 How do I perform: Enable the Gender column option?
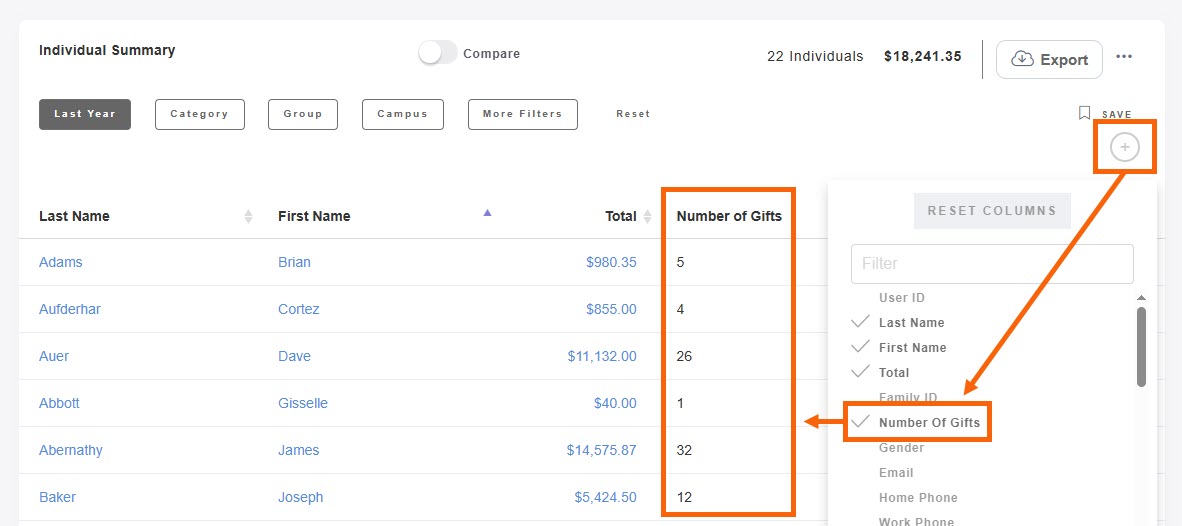(901, 448)
